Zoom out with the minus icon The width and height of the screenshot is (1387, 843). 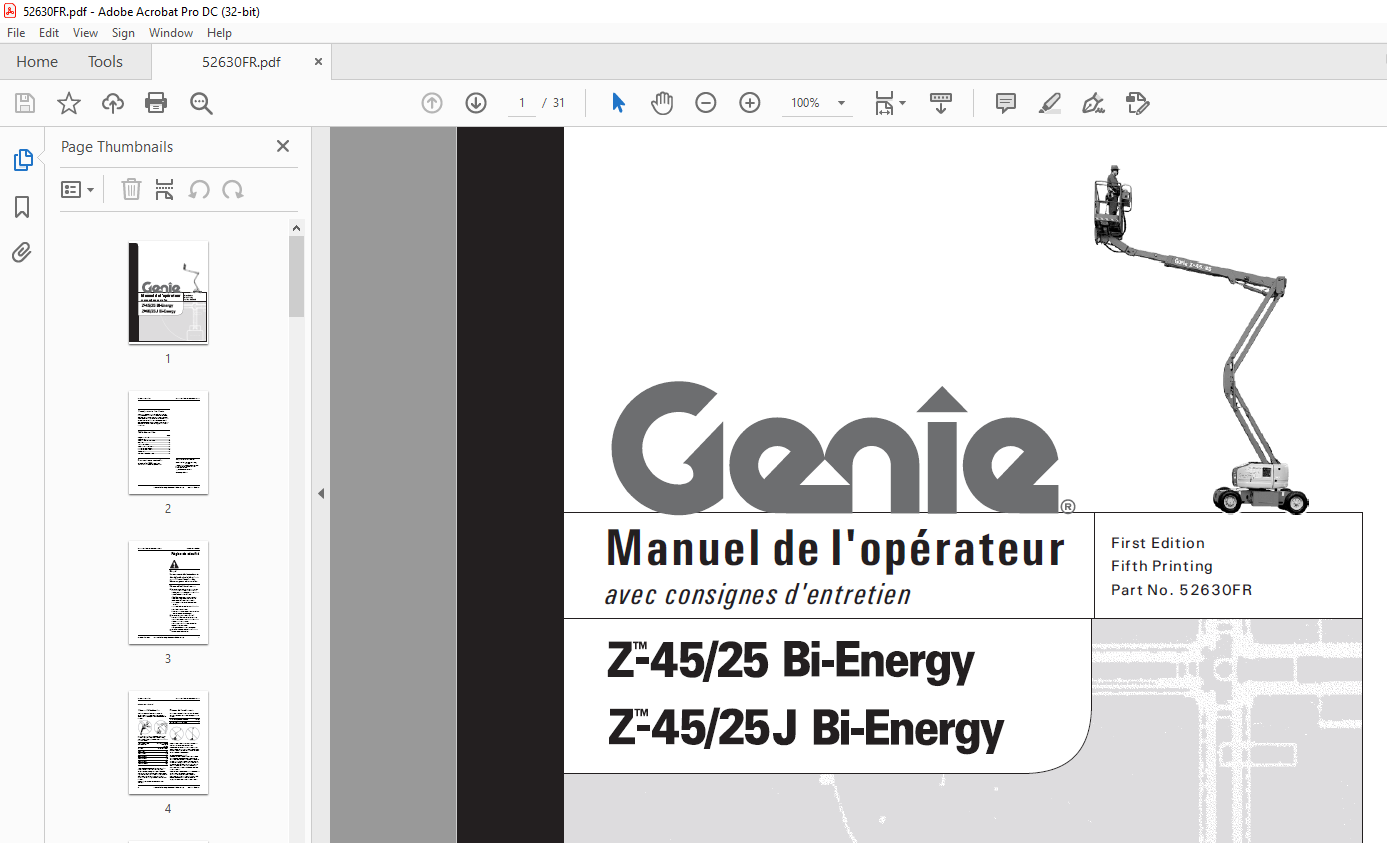(706, 103)
